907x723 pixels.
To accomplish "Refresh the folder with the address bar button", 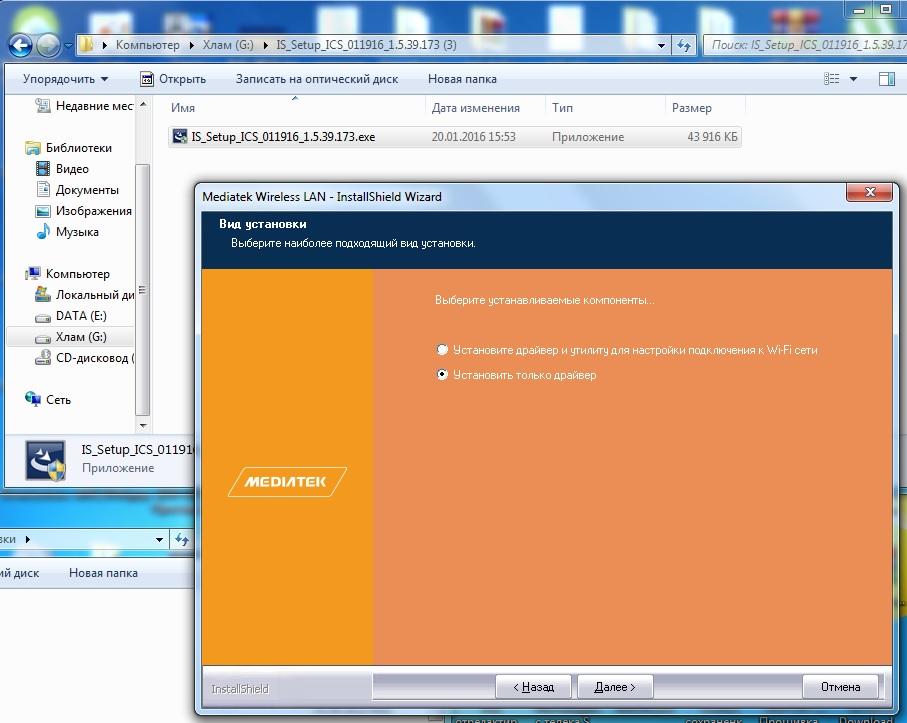I will click(x=684, y=45).
